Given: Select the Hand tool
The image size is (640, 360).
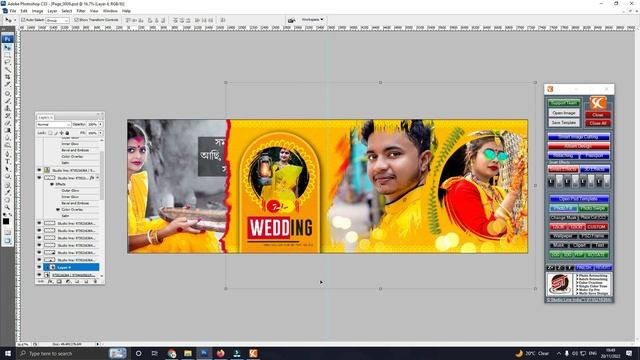Looking at the screenshot, I should pos(7,200).
